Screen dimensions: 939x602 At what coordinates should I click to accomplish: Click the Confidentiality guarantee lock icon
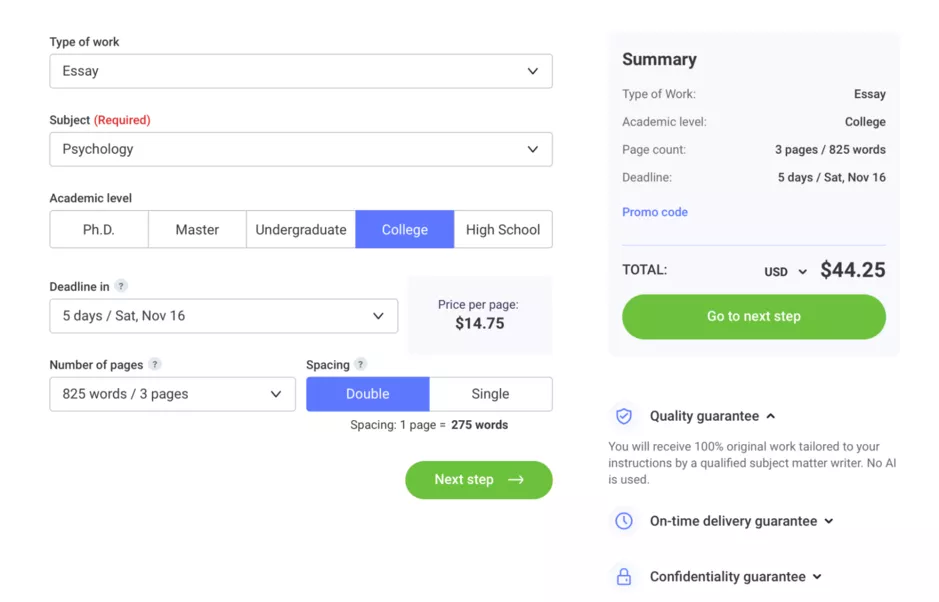tap(623, 576)
